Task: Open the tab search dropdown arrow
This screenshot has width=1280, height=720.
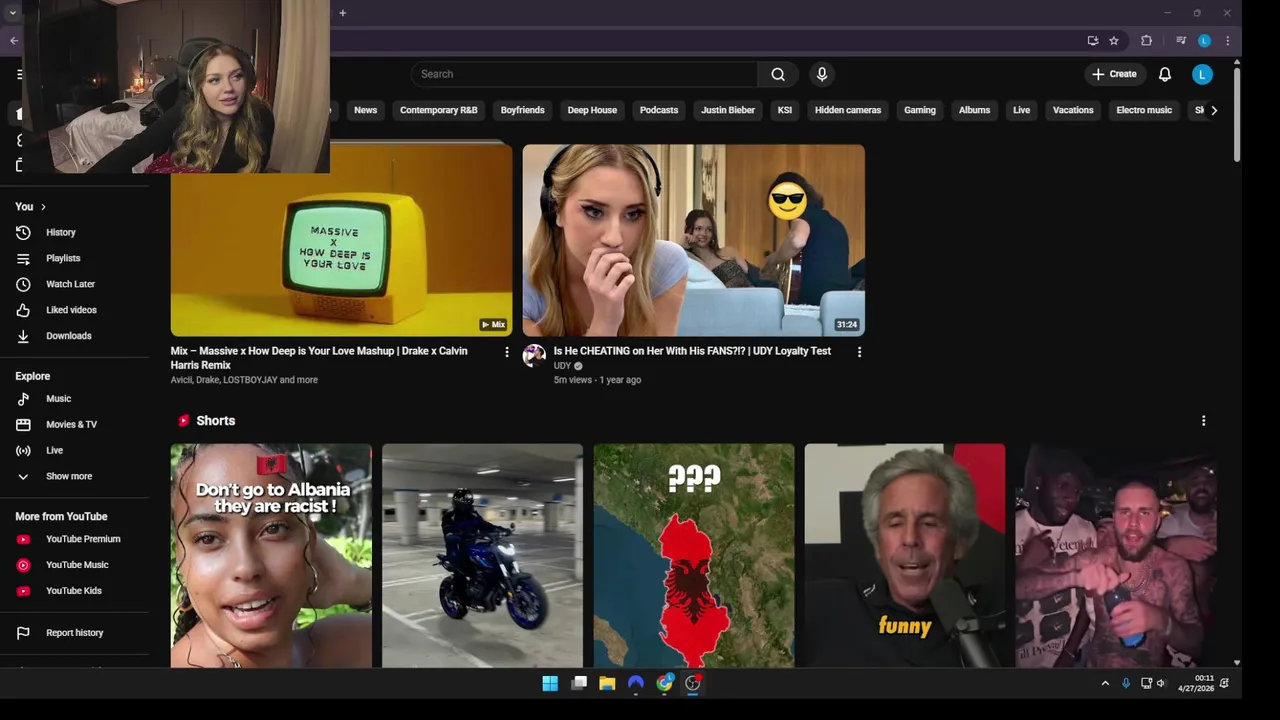Action: pos(12,13)
